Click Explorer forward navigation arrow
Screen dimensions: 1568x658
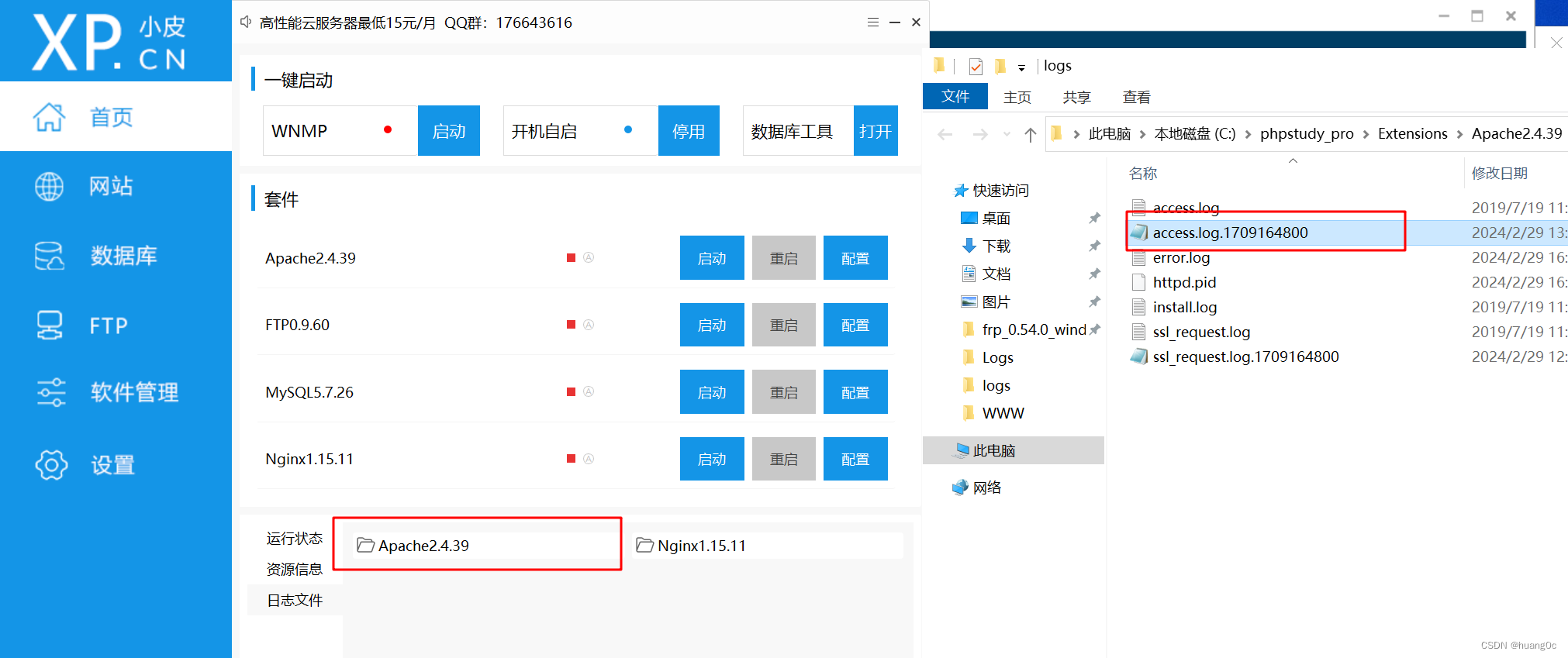pos(980,134)
